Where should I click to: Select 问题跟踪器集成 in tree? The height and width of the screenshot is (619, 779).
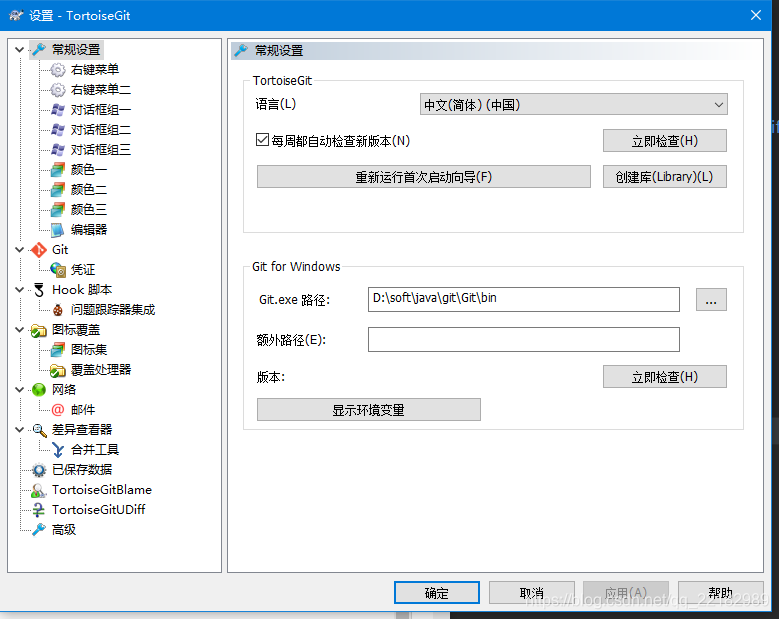[113, 310]
